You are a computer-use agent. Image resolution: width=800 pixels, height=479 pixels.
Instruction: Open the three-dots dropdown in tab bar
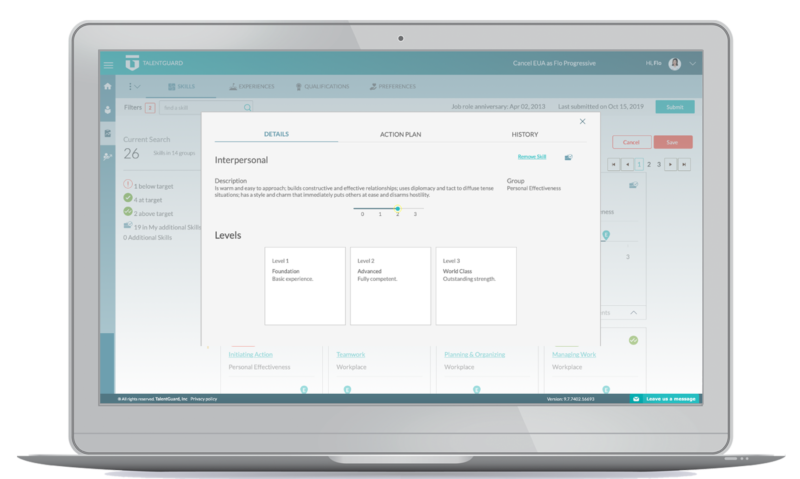pos(134,87)
